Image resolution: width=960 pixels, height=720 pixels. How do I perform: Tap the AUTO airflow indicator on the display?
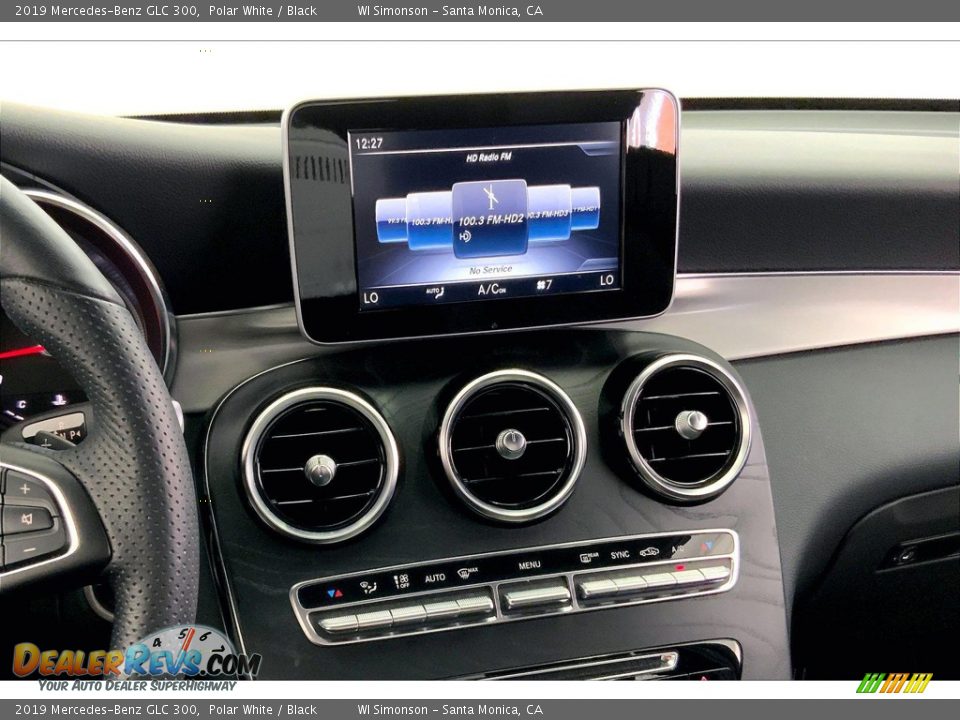click(x=435, y=293)
